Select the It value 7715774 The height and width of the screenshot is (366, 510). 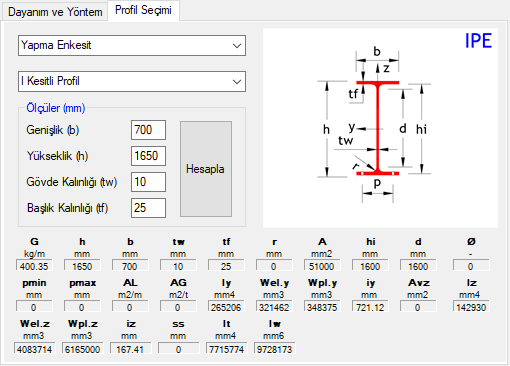[226, 348]
